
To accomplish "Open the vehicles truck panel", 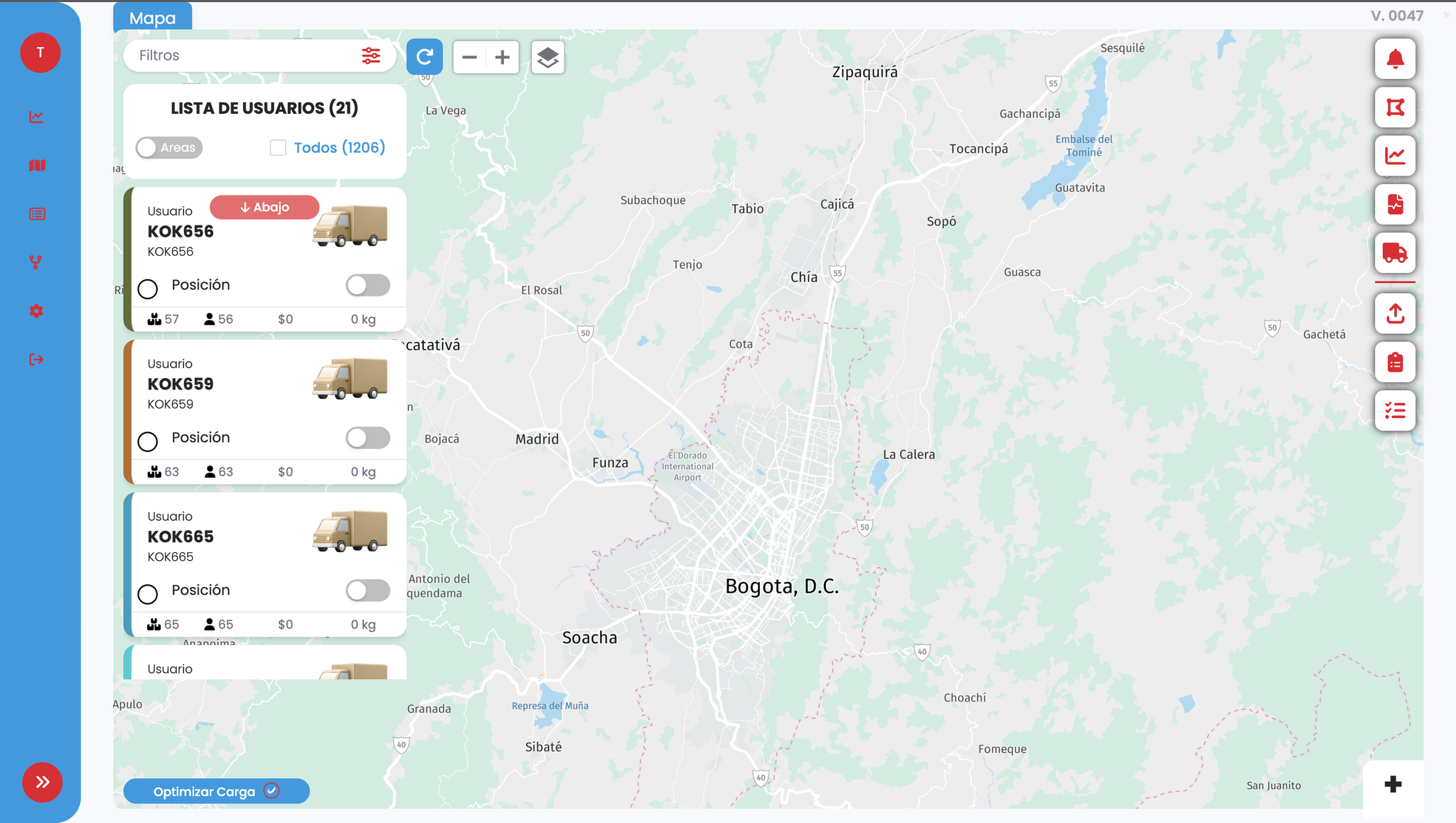I will (x=1394, y=253).
